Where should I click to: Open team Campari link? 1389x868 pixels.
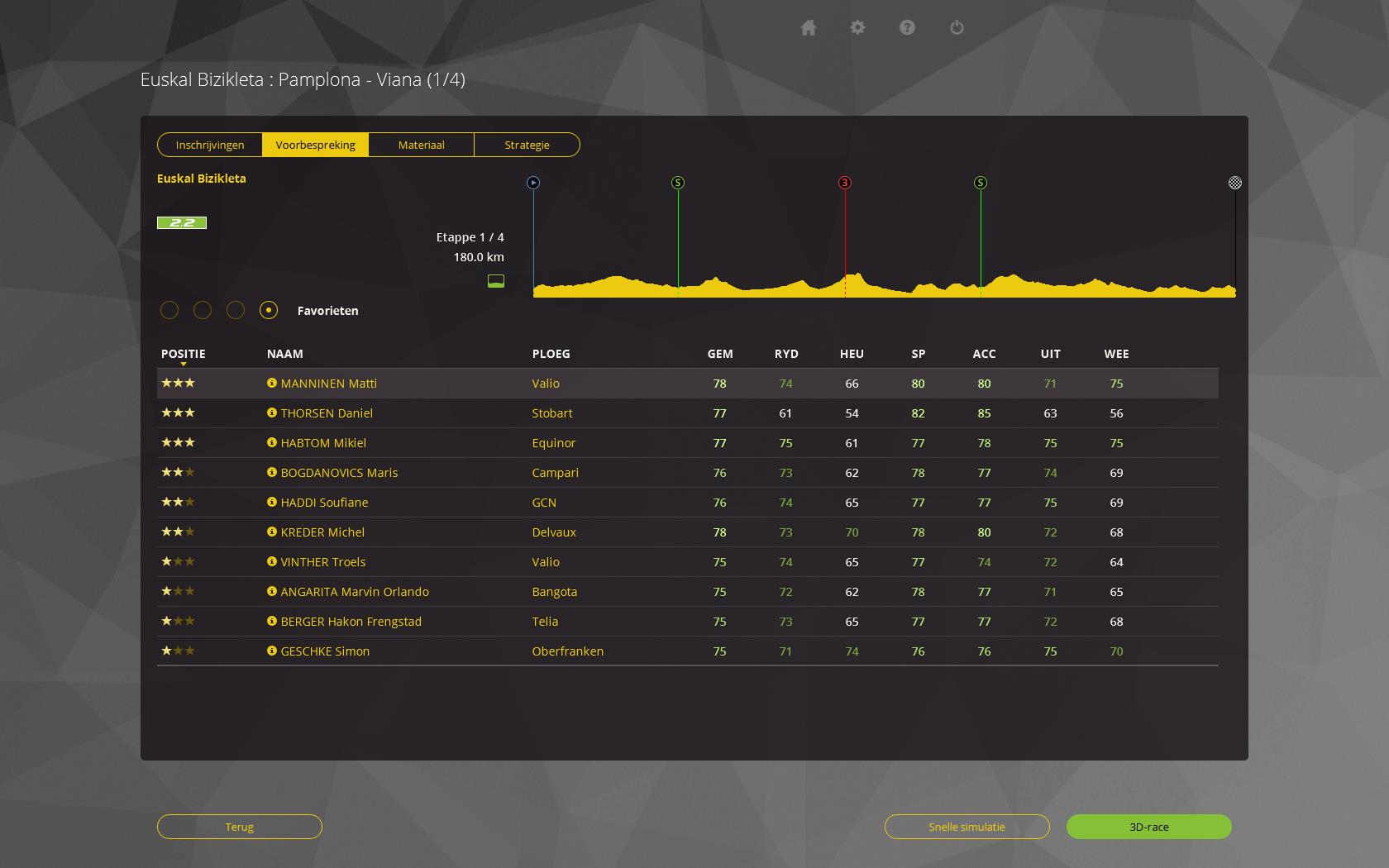pyautogui.click(x=556, y=473)
